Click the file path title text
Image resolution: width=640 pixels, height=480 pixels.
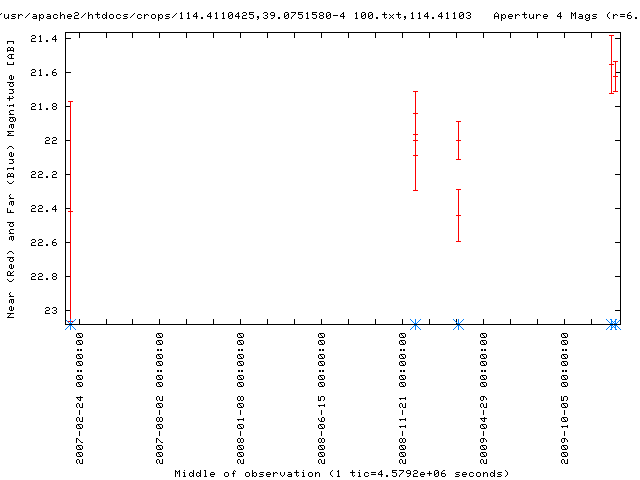[236, 16]
